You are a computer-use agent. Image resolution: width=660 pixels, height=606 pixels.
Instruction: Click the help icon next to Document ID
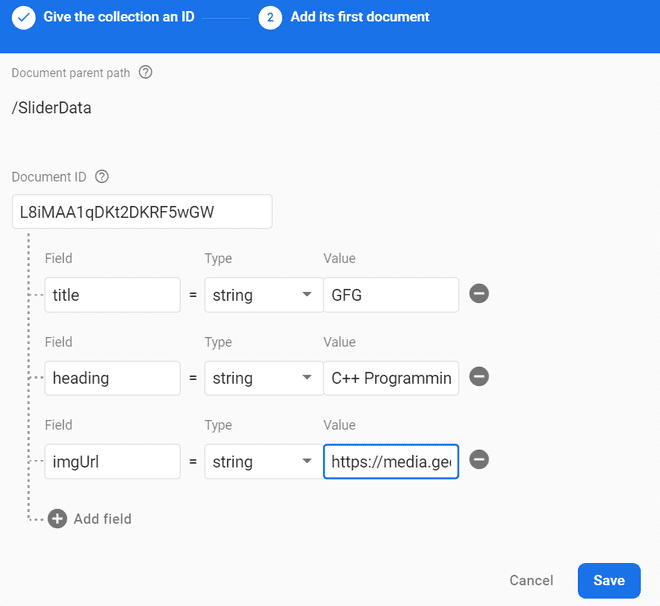(102, 176)
